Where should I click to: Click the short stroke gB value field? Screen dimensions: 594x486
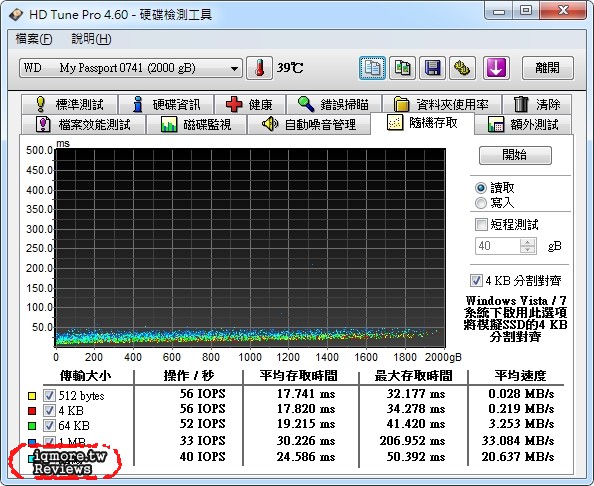point(497,246)
